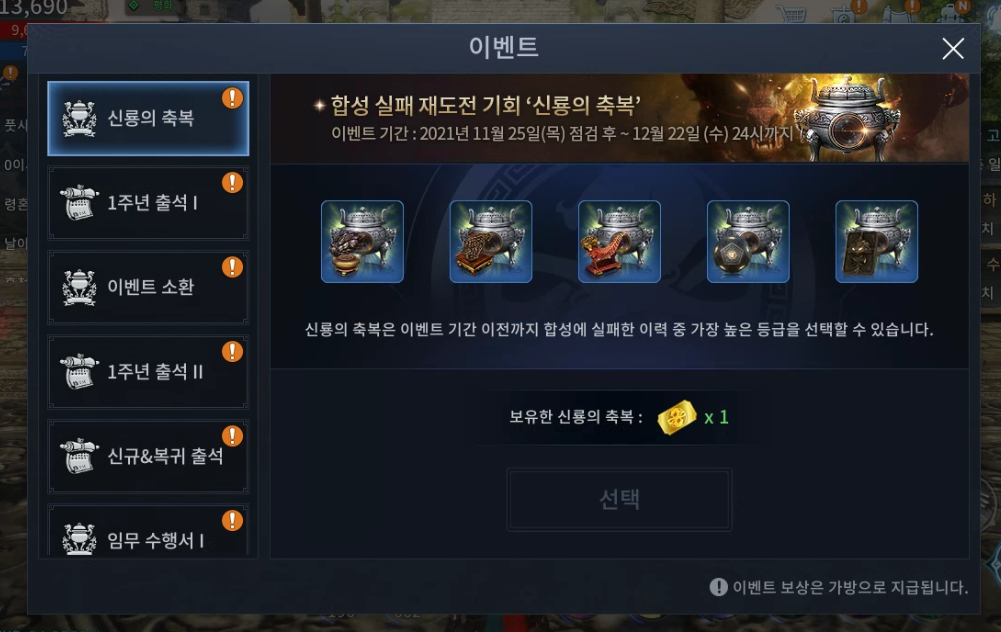Click the gold 신룡의 축복 ticket icon

tap(677, 418)
